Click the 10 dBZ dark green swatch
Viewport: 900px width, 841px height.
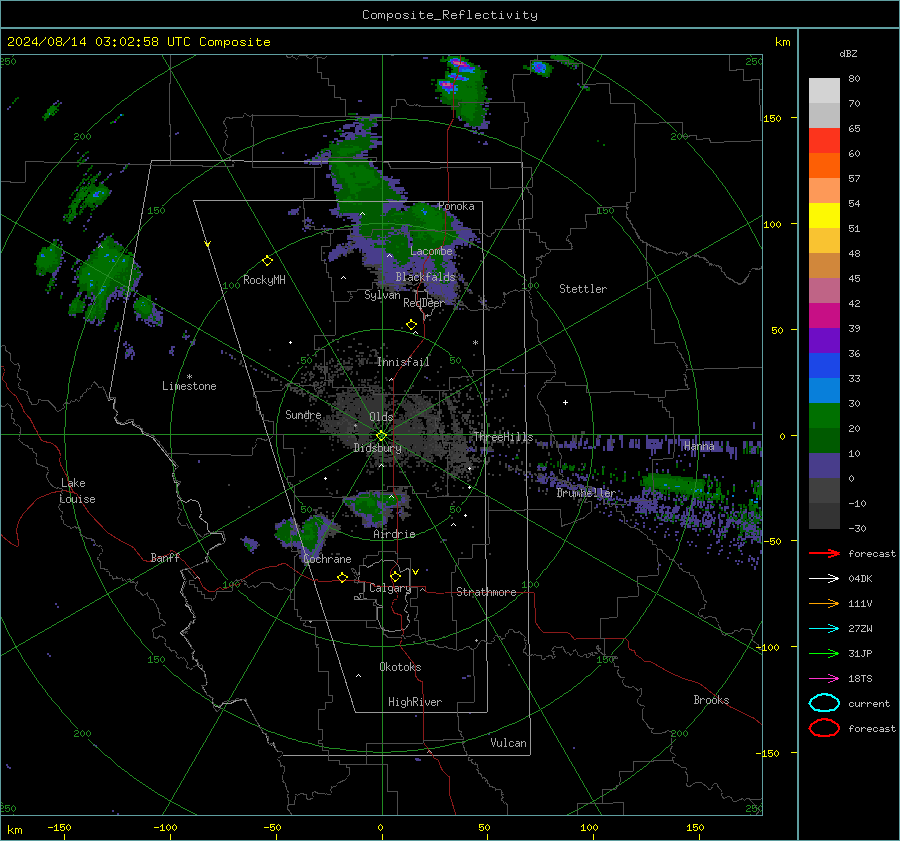click(x=824, y=440)
